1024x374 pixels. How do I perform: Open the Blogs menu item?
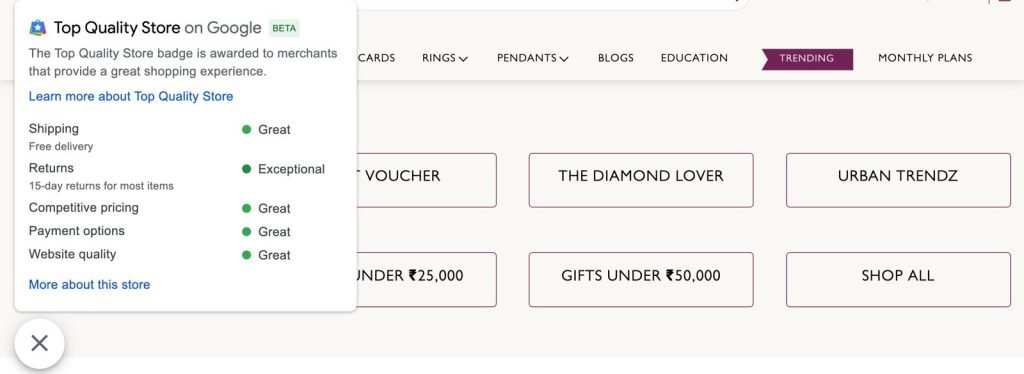(x=615, y=58)
